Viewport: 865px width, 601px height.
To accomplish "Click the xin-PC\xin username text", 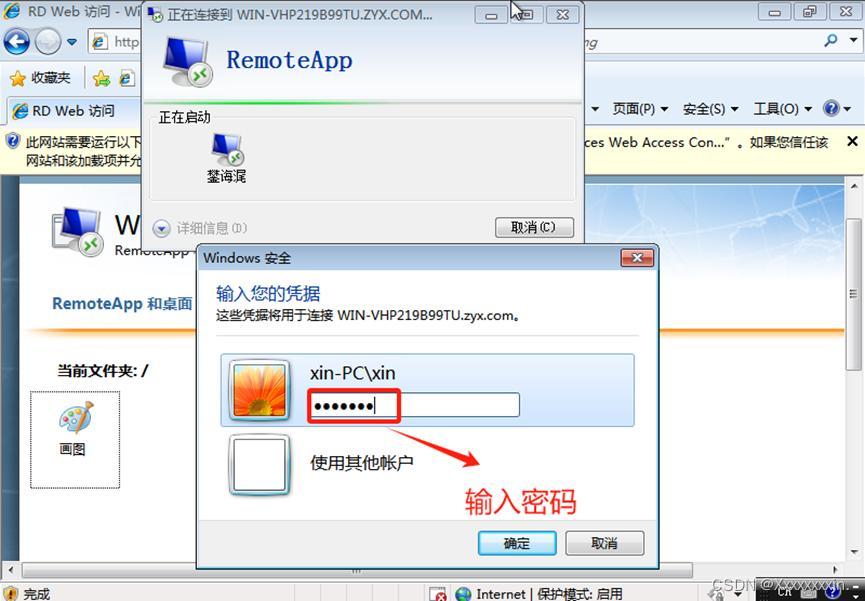I will [x=353, y=374].
